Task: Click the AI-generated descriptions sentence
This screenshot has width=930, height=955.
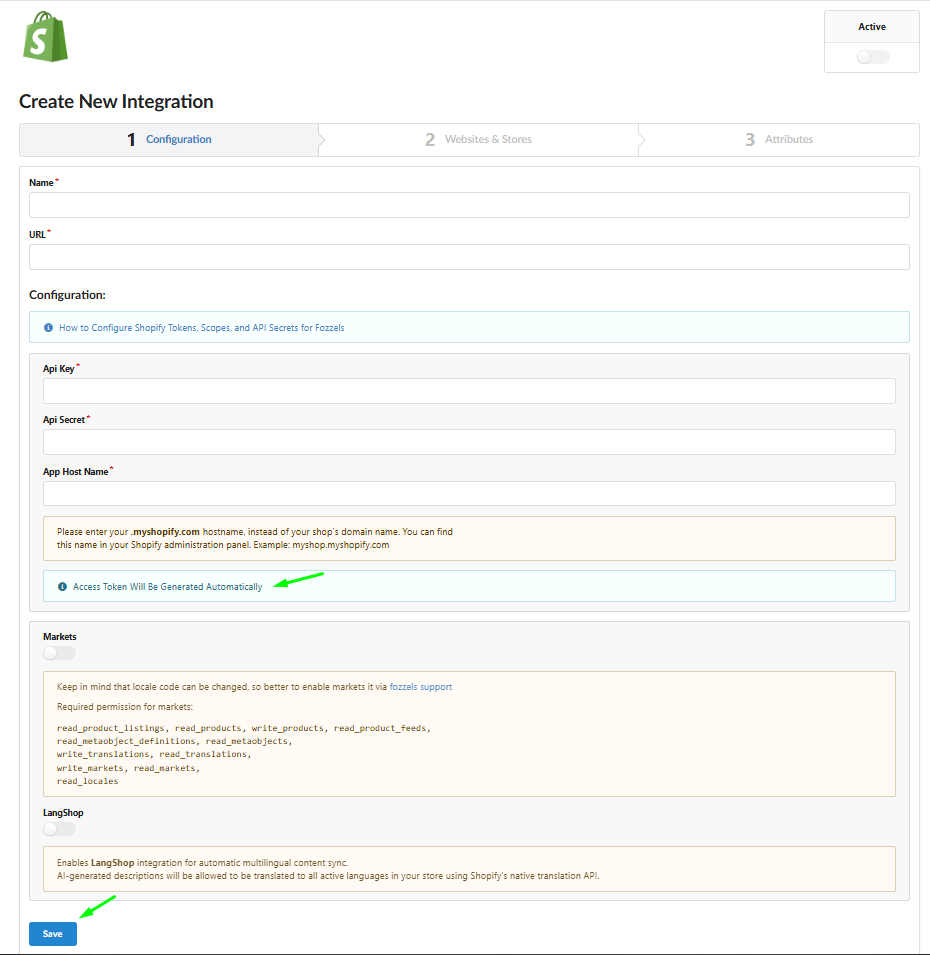Action: 328,876
